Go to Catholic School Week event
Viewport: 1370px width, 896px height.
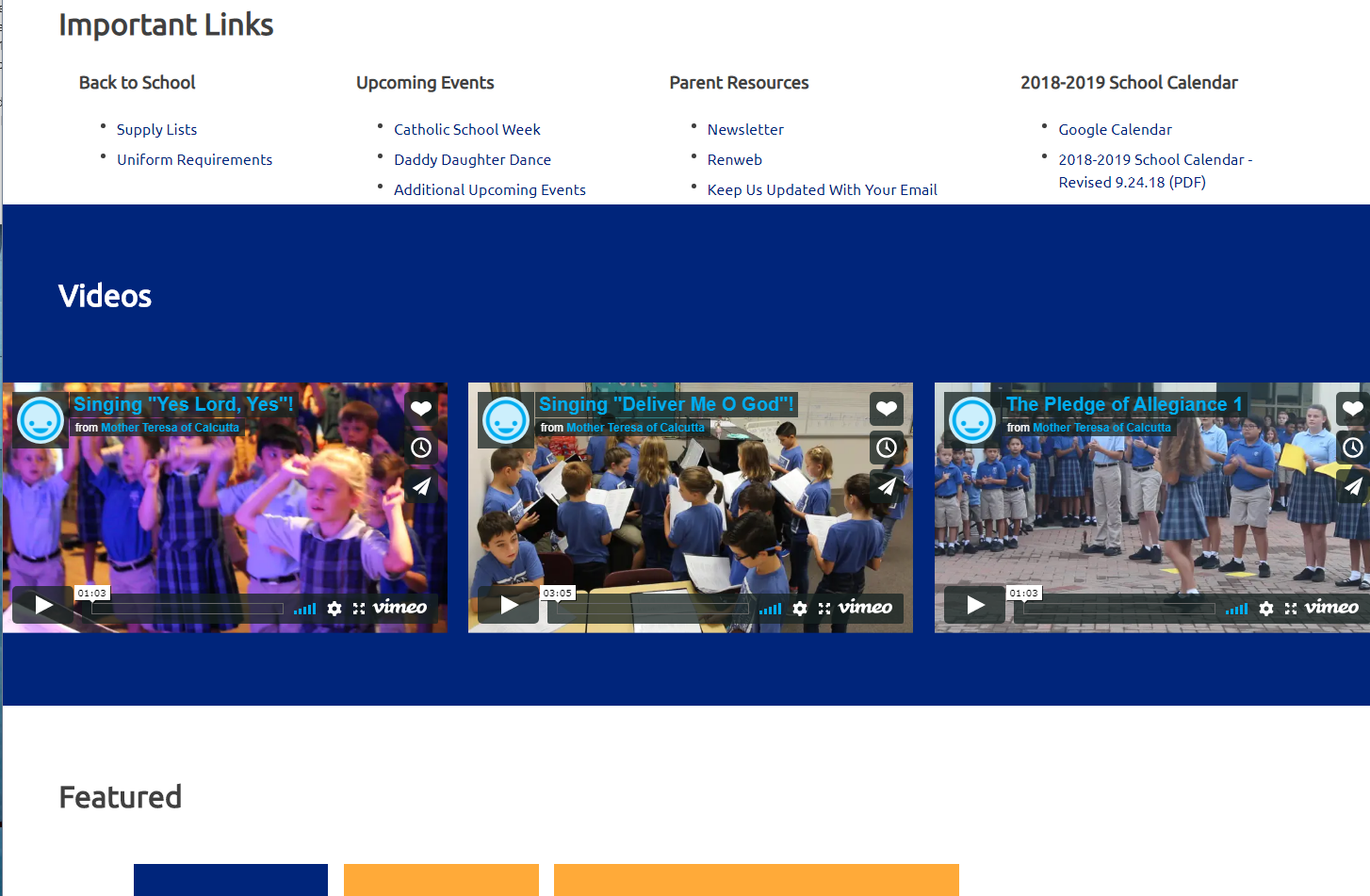[466, 130]
